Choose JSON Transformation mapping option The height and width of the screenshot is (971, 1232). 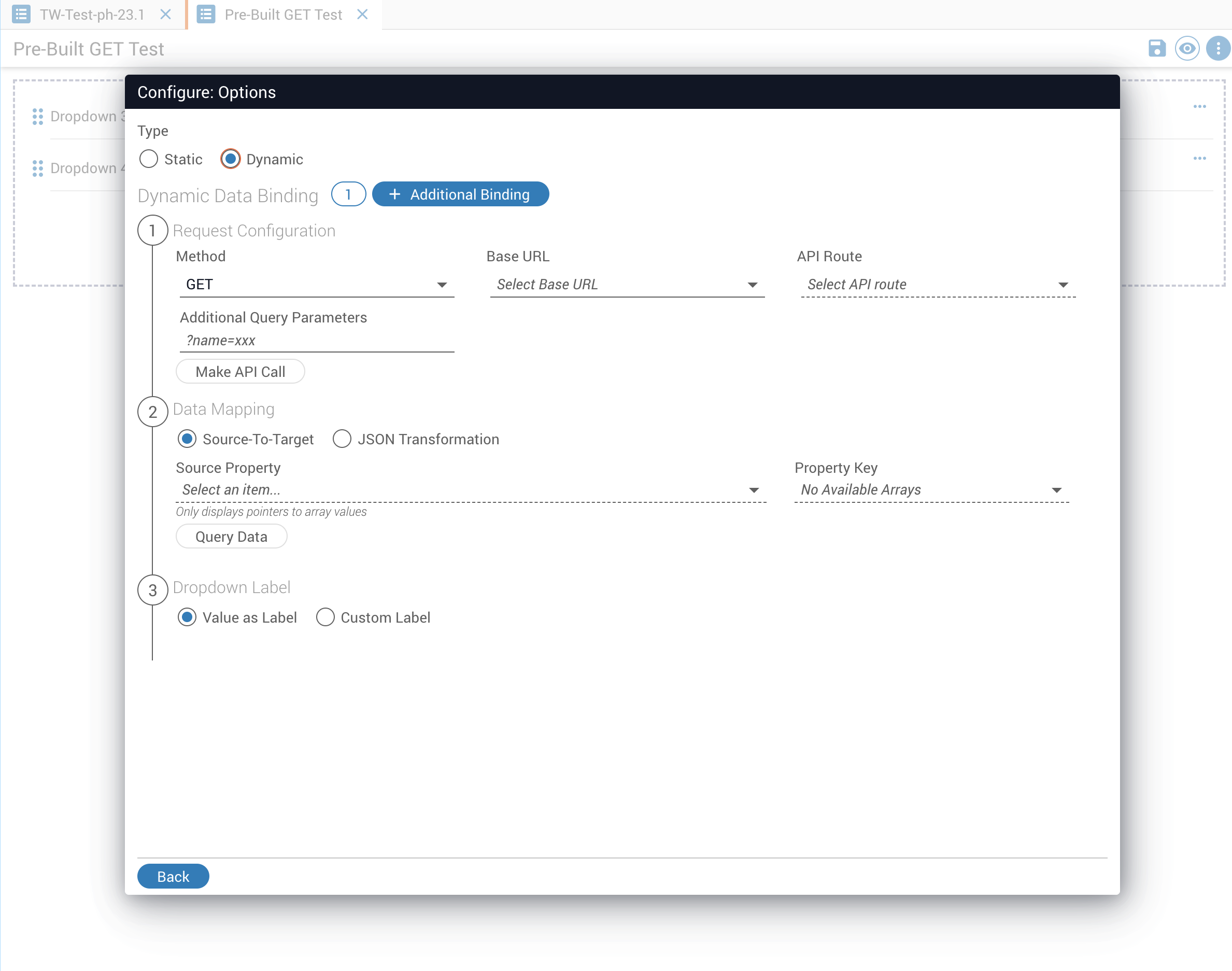point(342,439)
